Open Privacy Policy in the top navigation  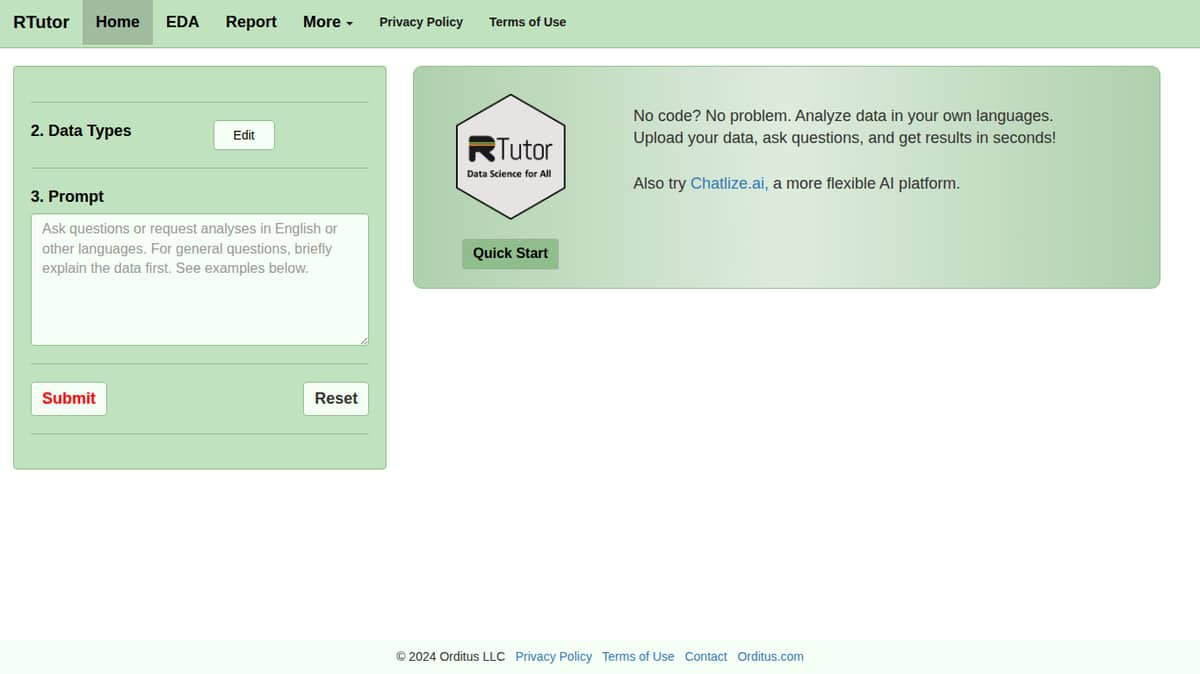click(421, 22)
